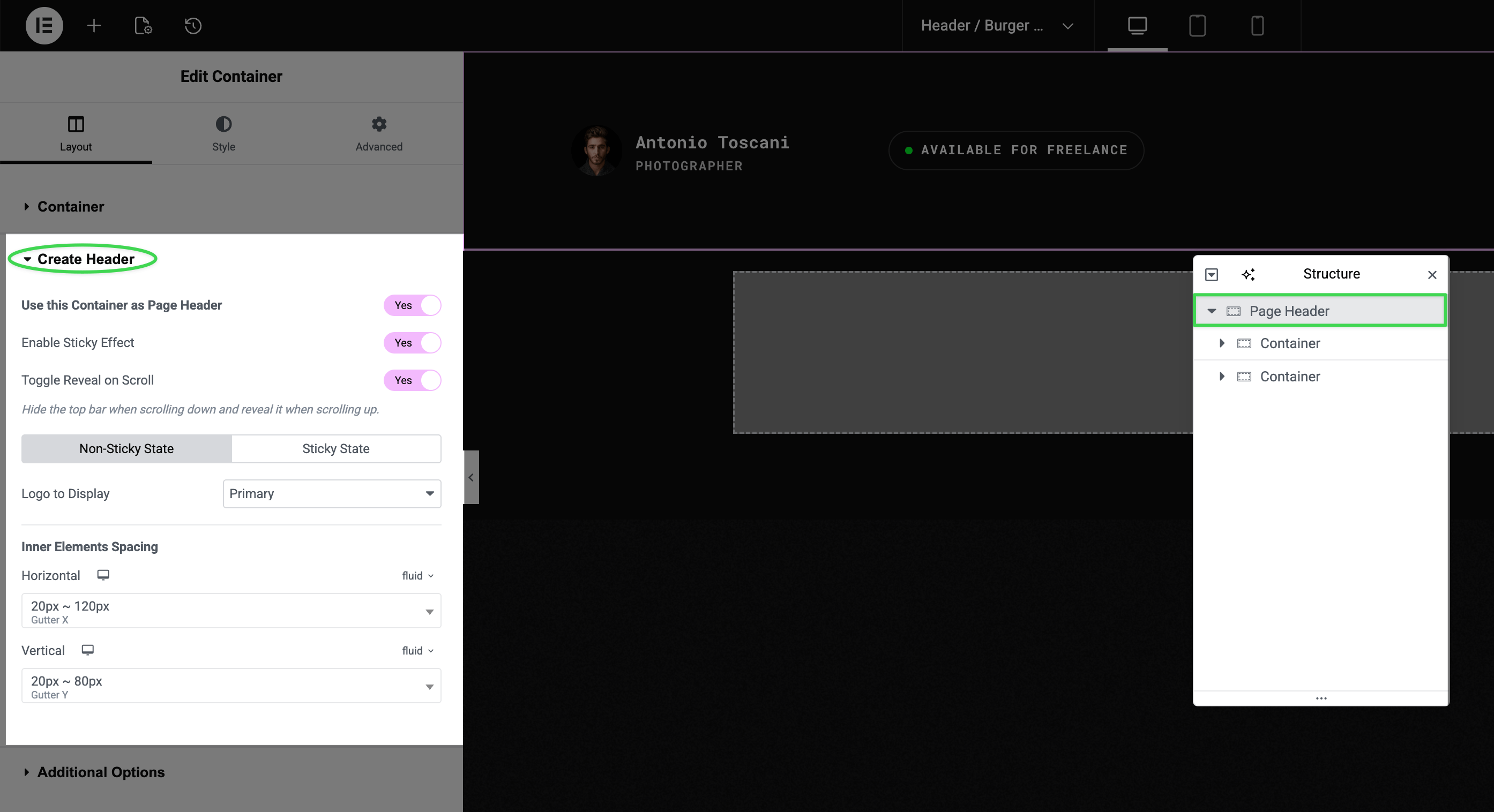Expand the Additional Options section
This screenshot has height=812, width=1494.
coord(100,772)
